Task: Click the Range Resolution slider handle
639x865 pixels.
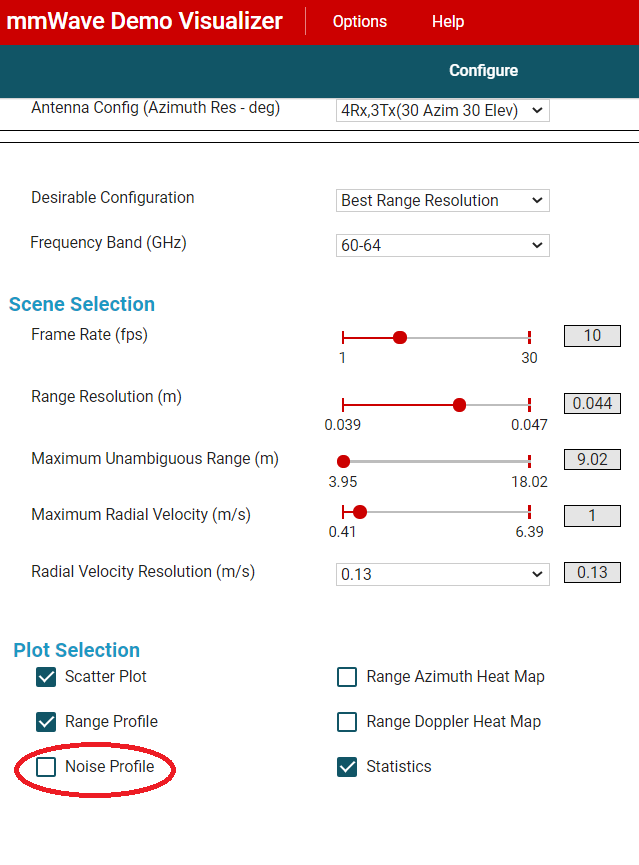Action: tap(459, 405)
